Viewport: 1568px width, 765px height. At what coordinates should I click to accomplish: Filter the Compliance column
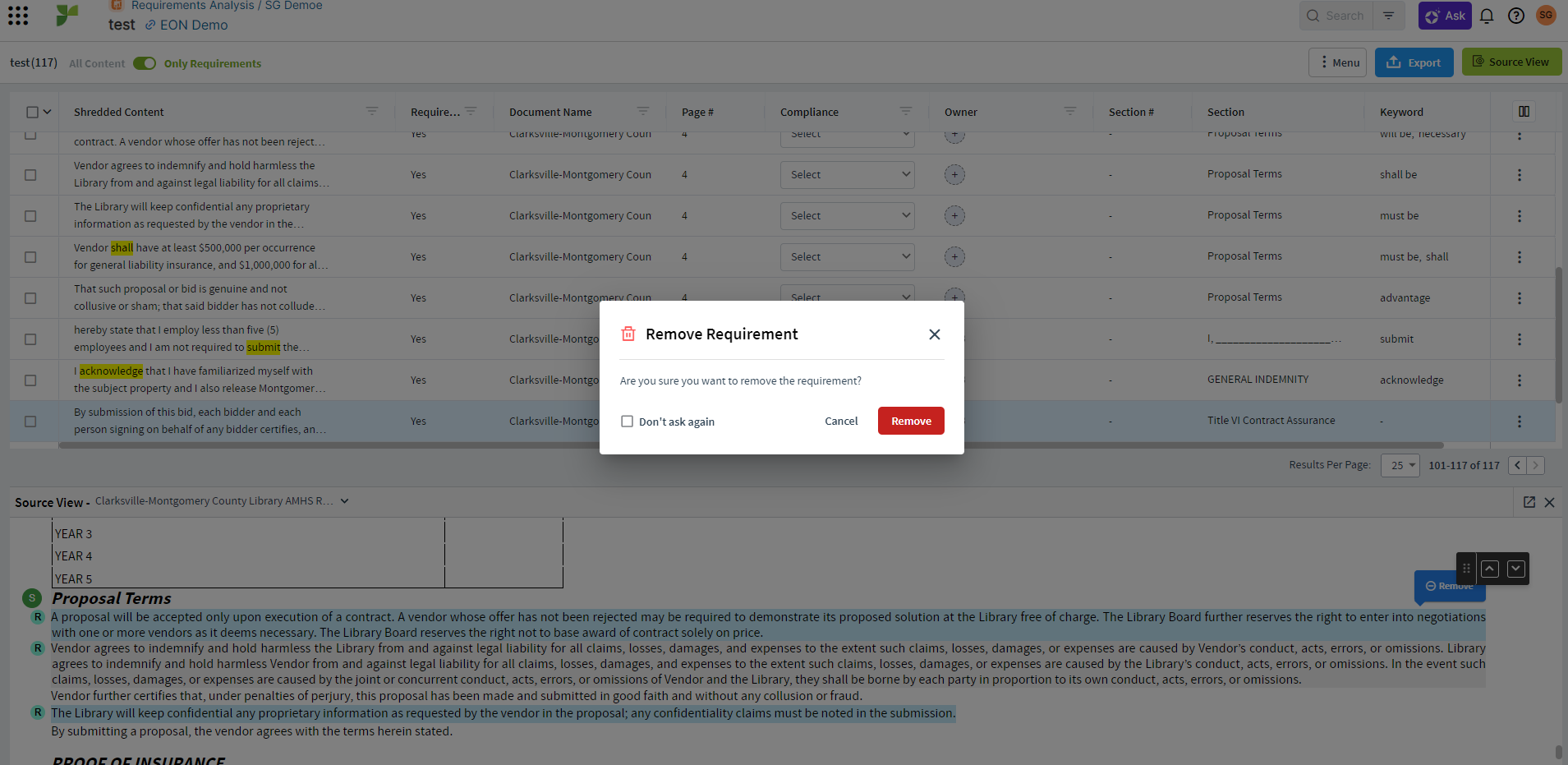906,111
